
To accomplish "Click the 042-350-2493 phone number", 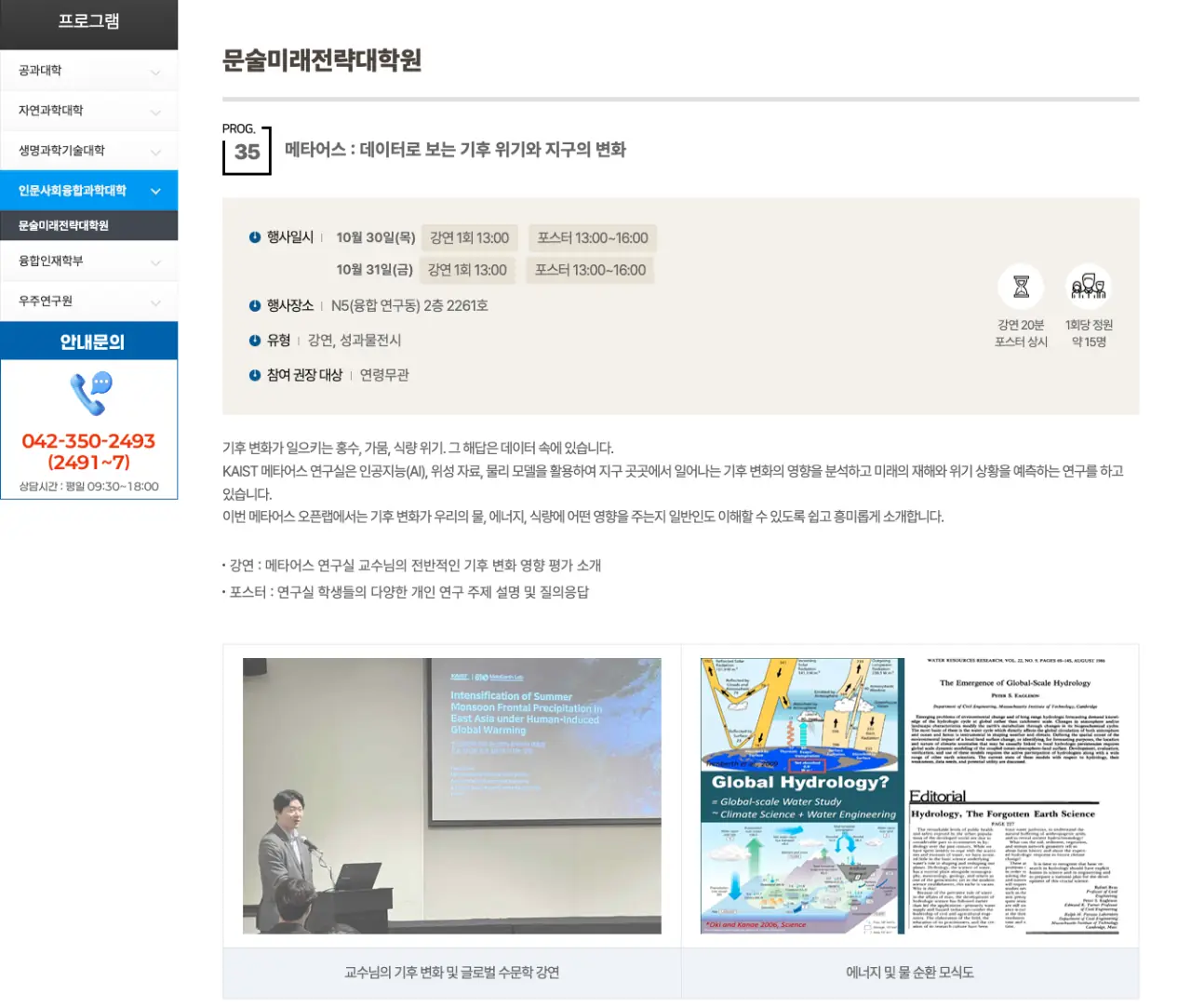I will tap(88, 441).
